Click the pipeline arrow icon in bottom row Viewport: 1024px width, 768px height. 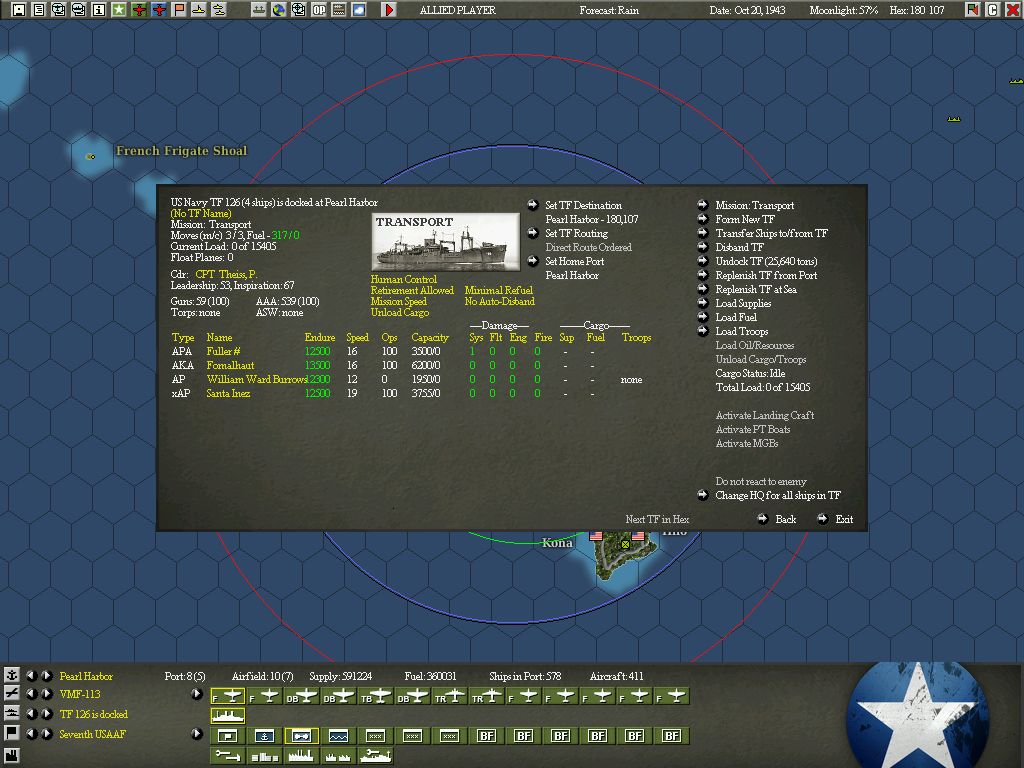click(x=228, y=756)
